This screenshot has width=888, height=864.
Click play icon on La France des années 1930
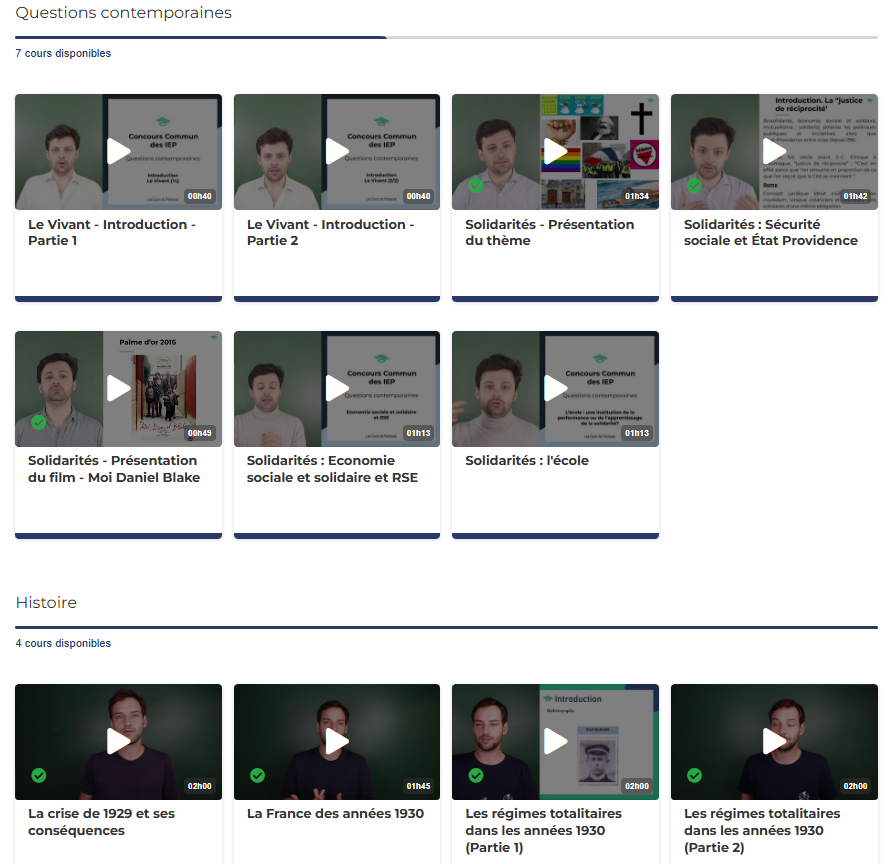(337, 741)
